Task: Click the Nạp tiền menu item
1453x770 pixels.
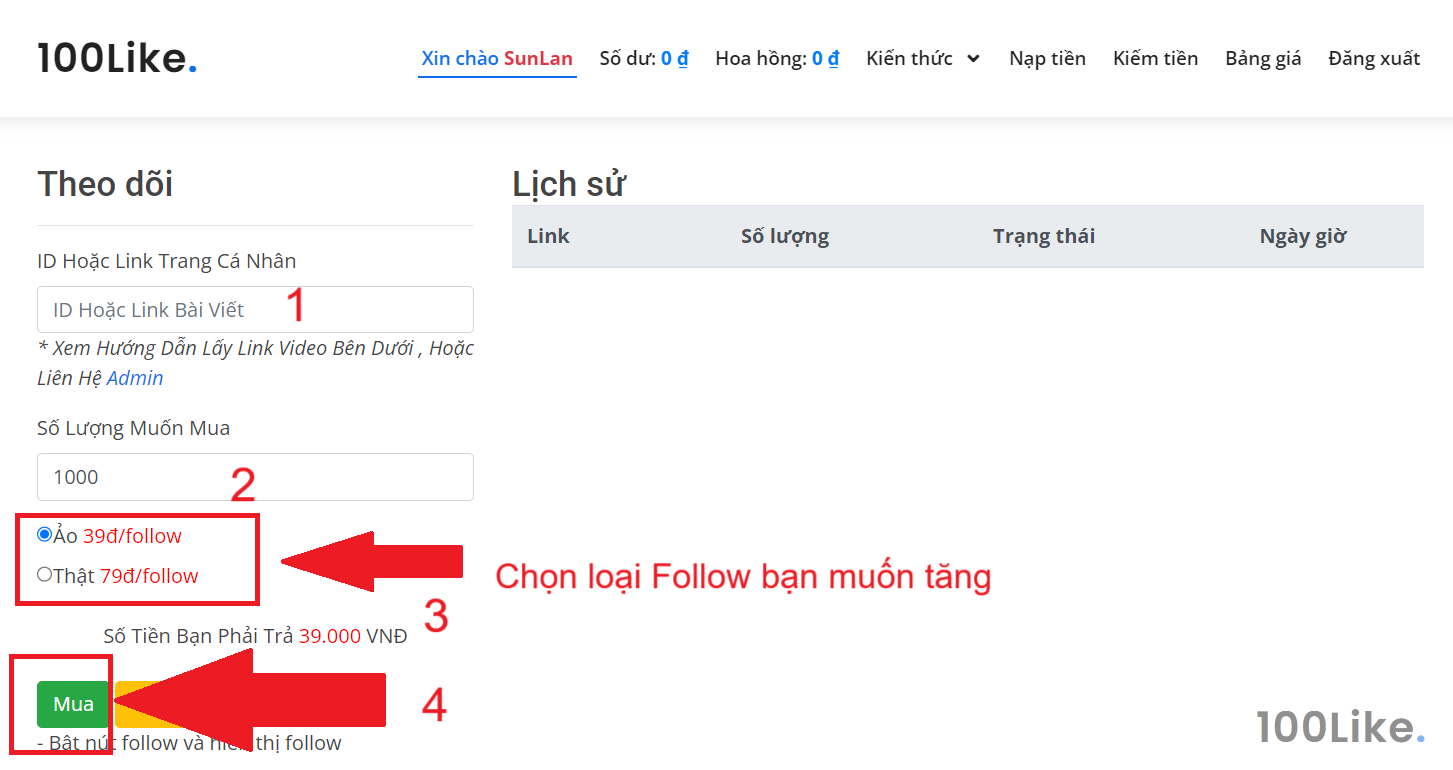Action: pyautogui.click(x=1047, y=58)
